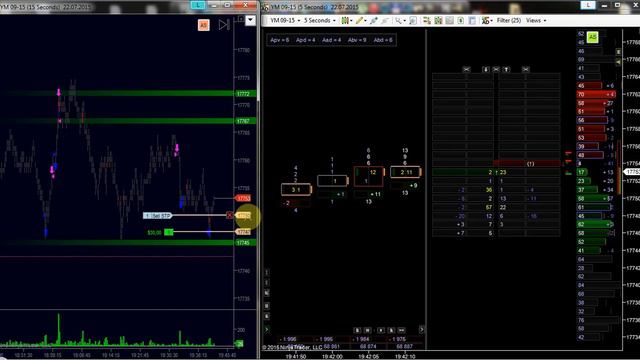Click the skip-to-end arrow icon in left chart

click(224, 25)
